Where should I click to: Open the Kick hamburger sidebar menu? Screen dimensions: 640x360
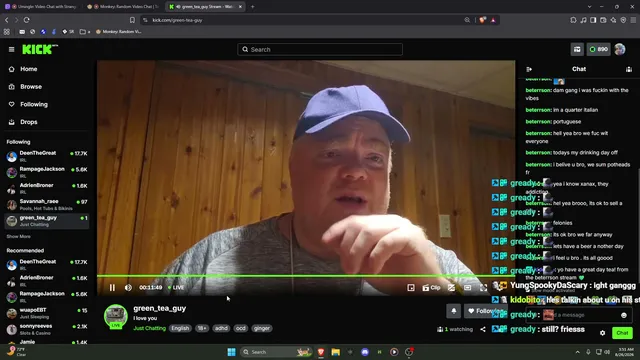11,49
